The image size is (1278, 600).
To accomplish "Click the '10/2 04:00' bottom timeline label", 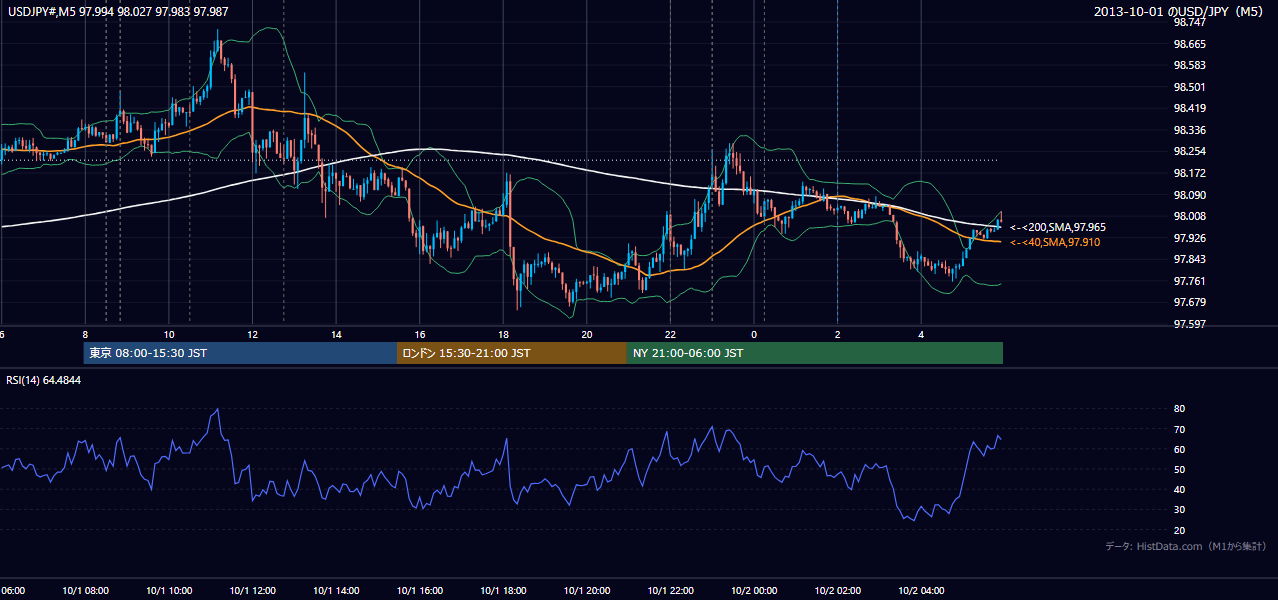I will tap(921, 590).
